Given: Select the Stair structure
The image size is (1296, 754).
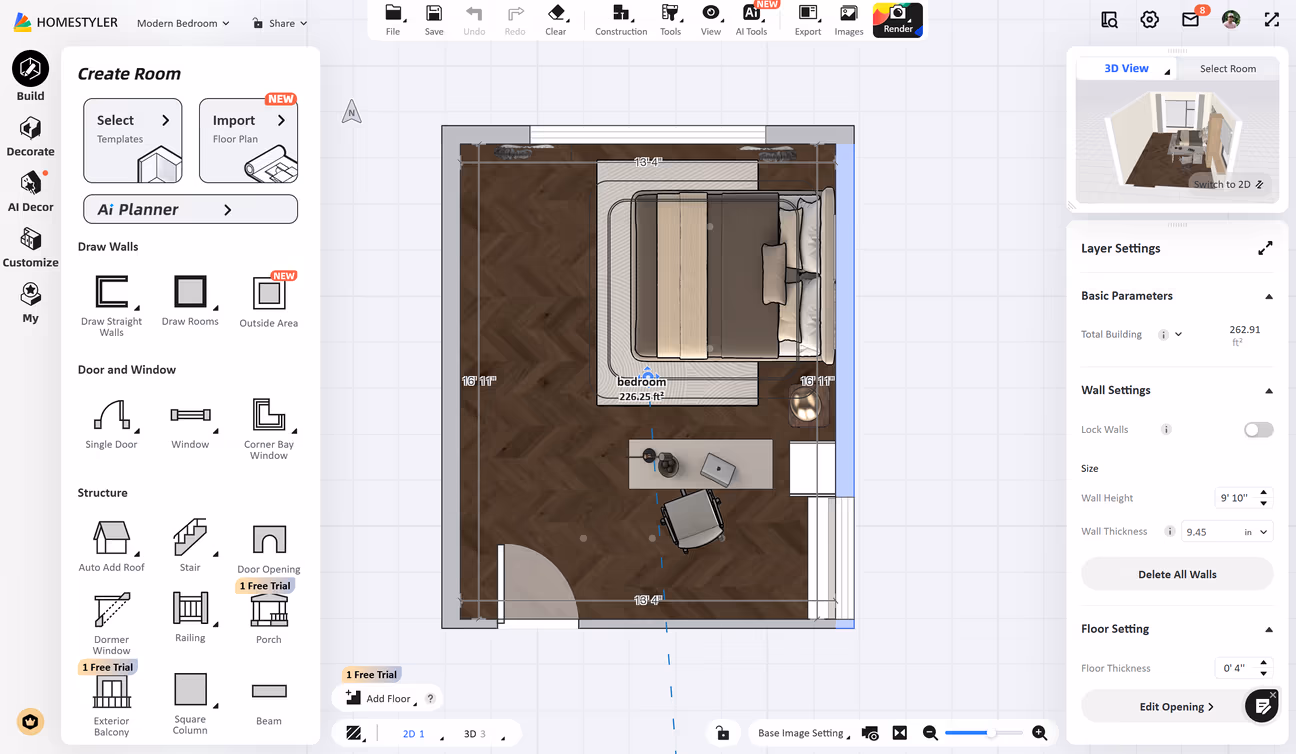Looking at the screenshot, I should pos(190,546).
